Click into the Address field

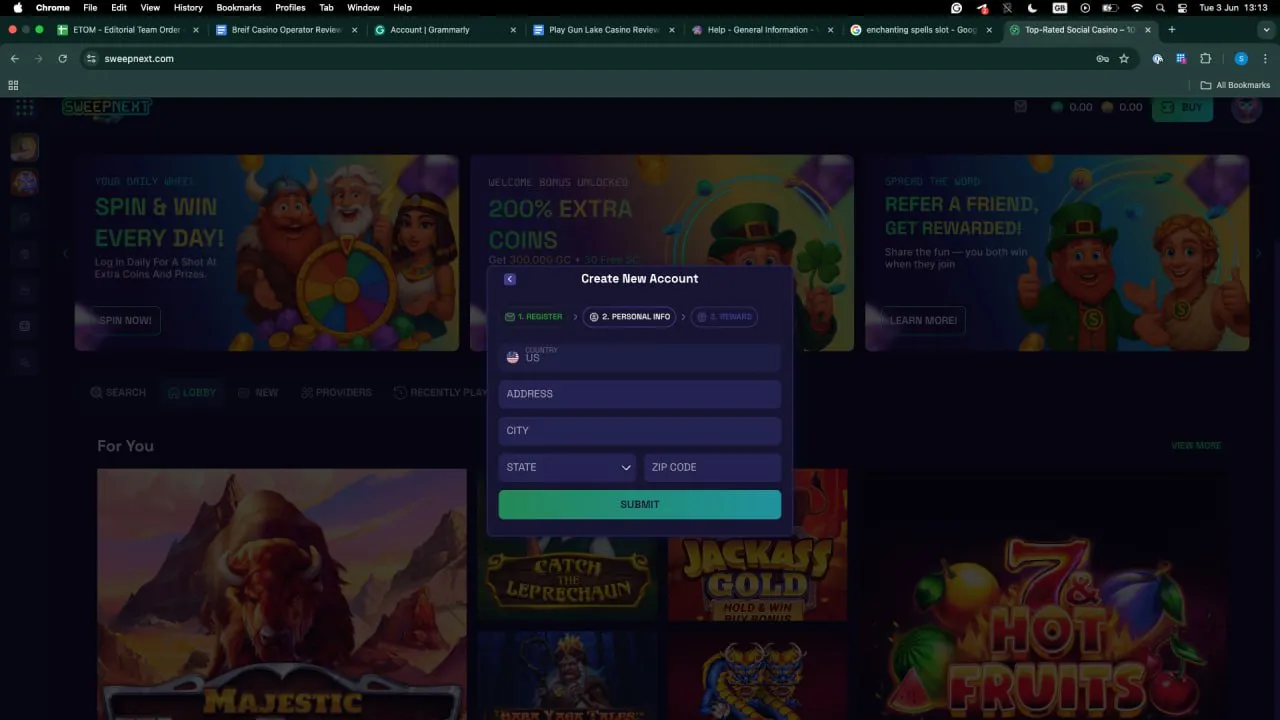tap(640, 394)
